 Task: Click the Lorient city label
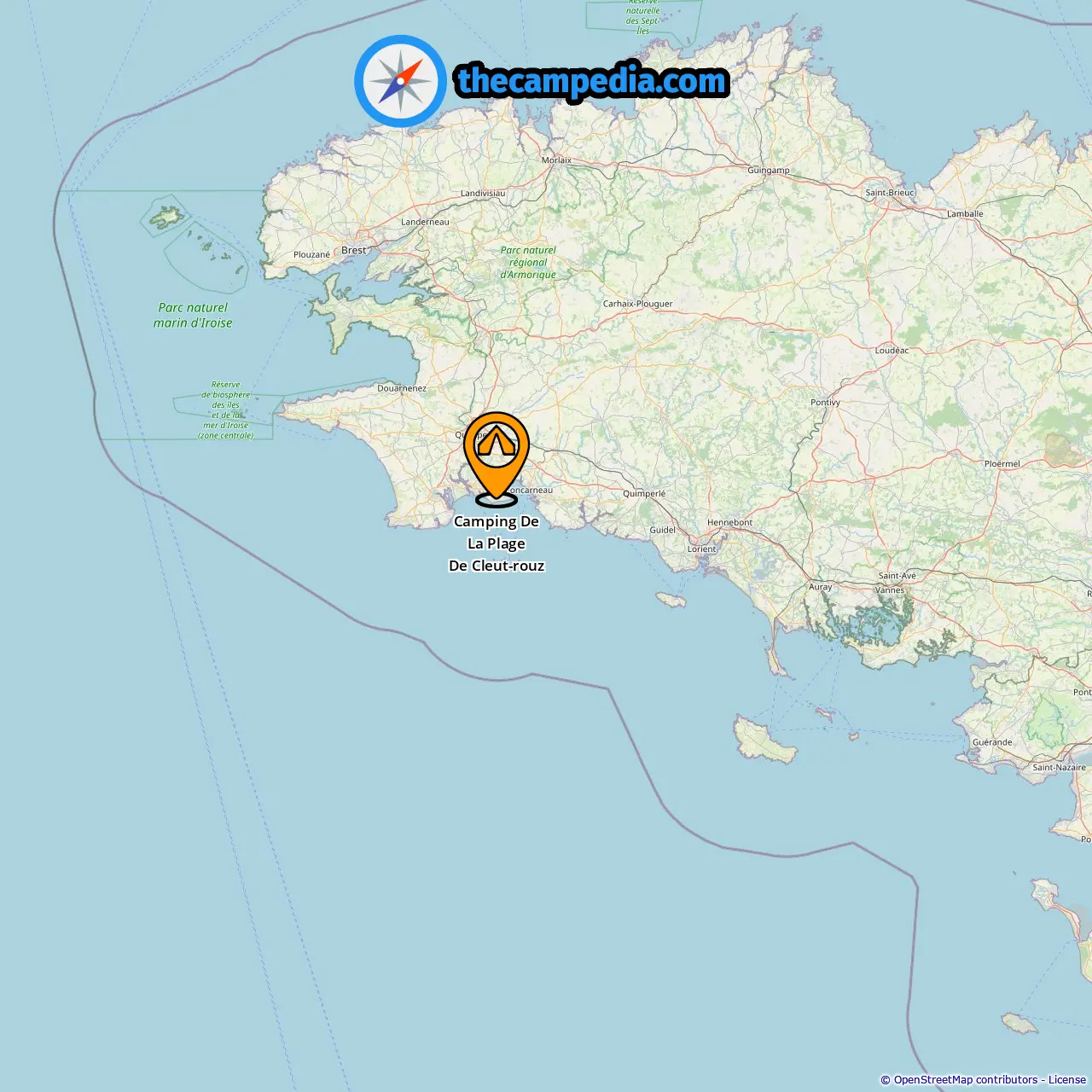(x=702, y=549)
